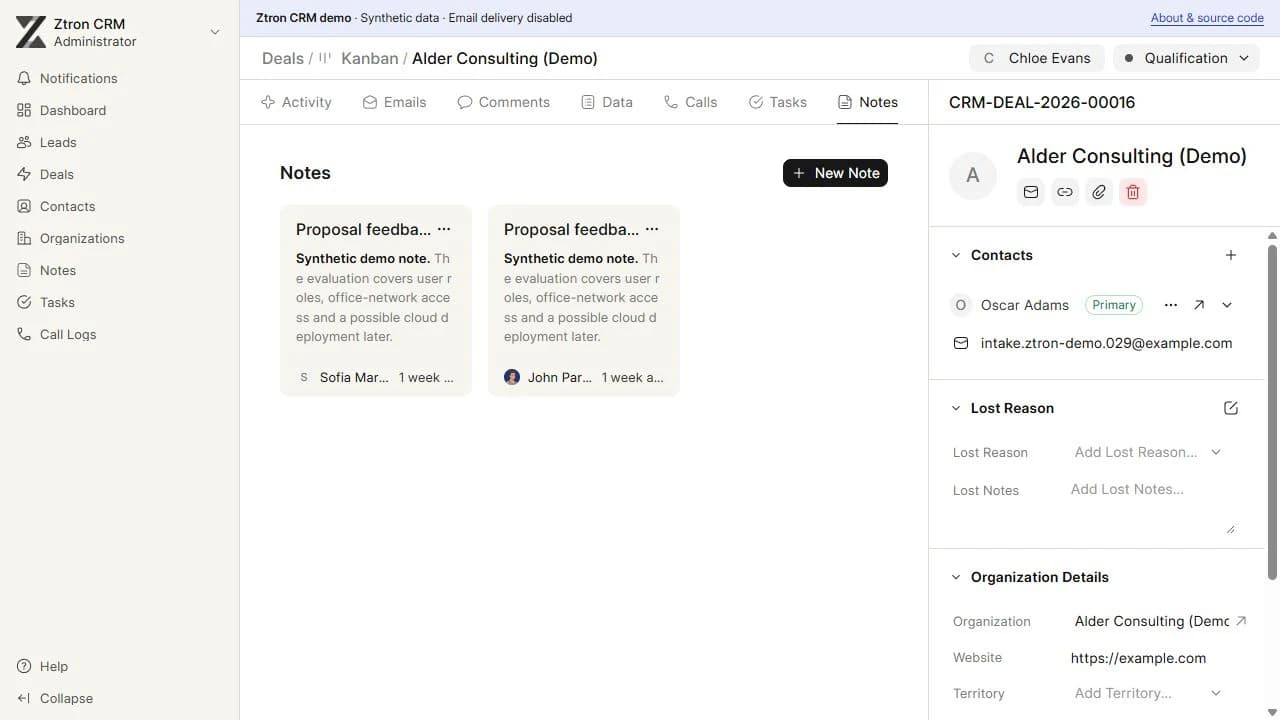The image size is (1280, 720).
Task: Expand the Ztron CRM Administrator dropdown
Action: pos(214,32)
